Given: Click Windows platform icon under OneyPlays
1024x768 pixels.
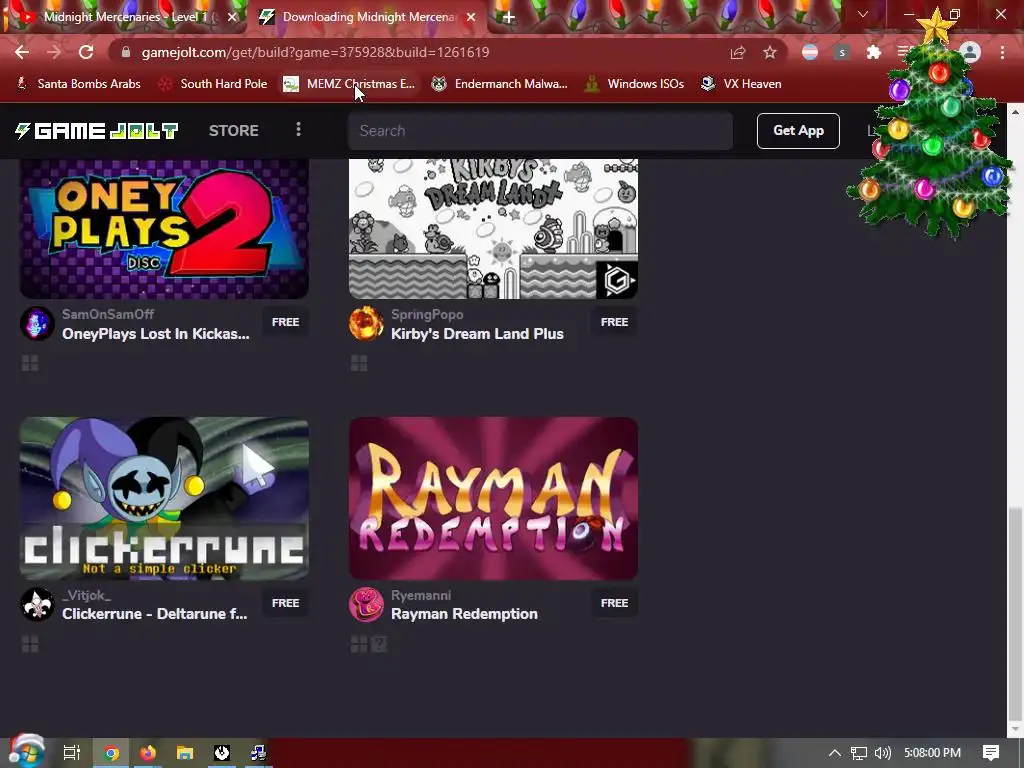Looking at the screenshot, I should click(x=30, y=363).
